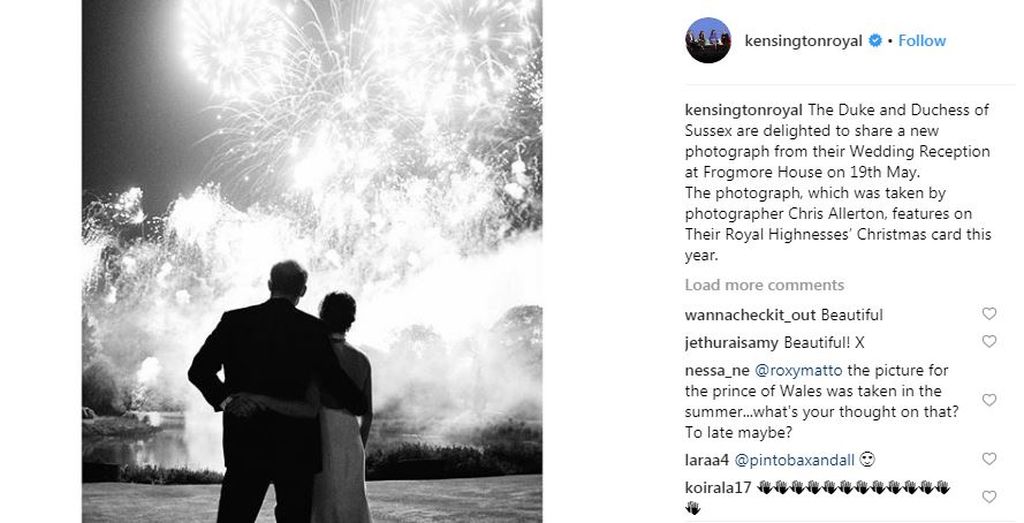Like the comment by jethuraisamy
Viewport: 1024px width, 523px height.
click(x=989, y=341)
